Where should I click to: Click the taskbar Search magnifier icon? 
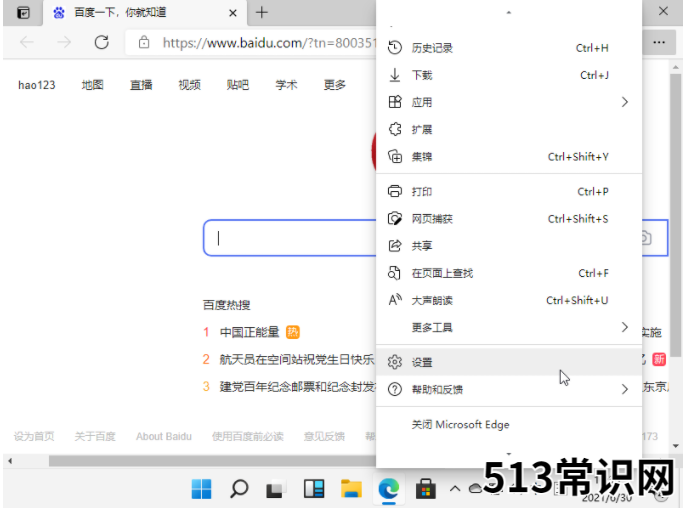pos(239,489)
